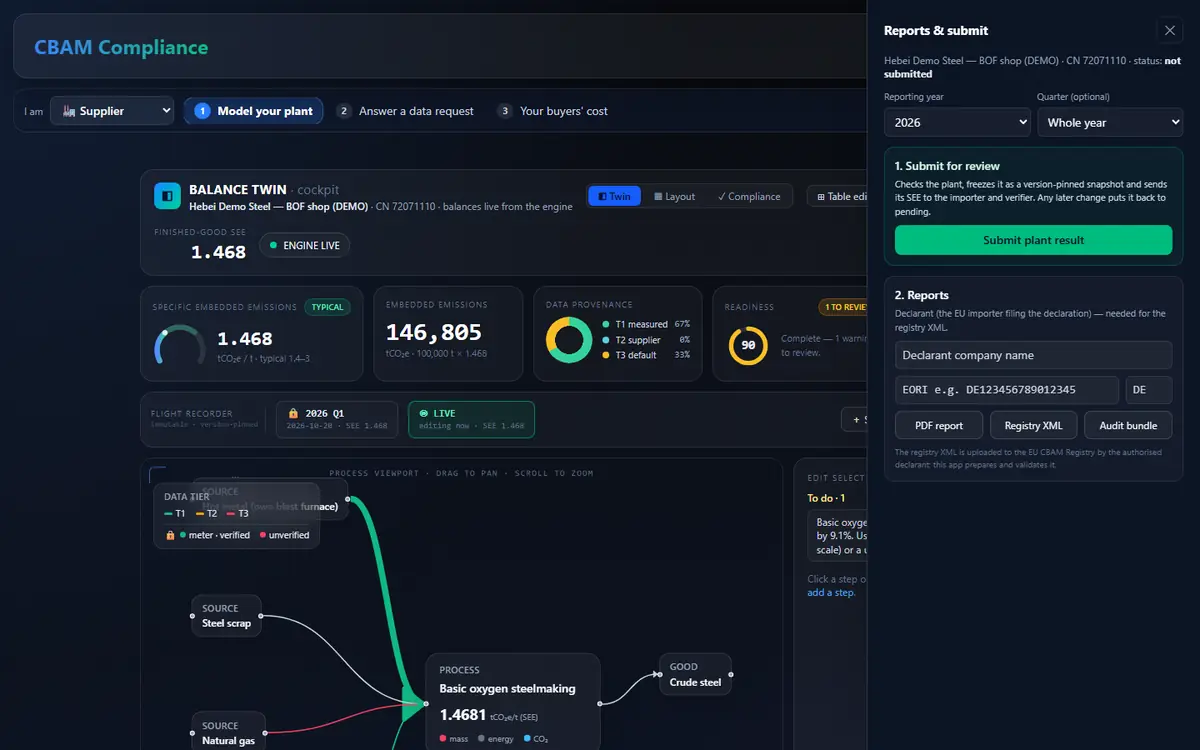This screenshot has width=1200, height=750.
Task: Go to the 'Model your plant' step
Action: tap(253, 111)
